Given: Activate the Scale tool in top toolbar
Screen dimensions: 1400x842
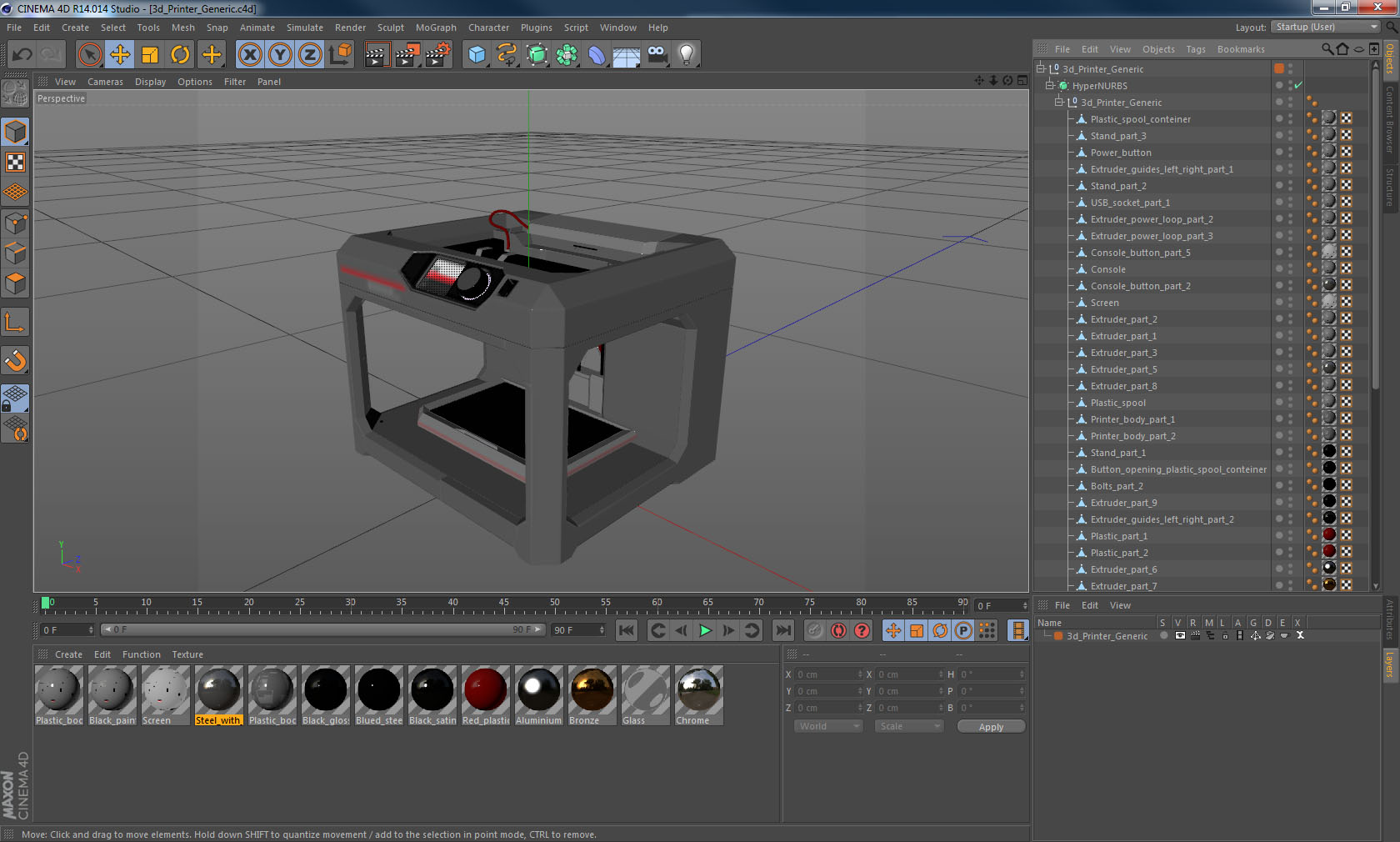Looking at the screenshot, I should tap(150, 55).
